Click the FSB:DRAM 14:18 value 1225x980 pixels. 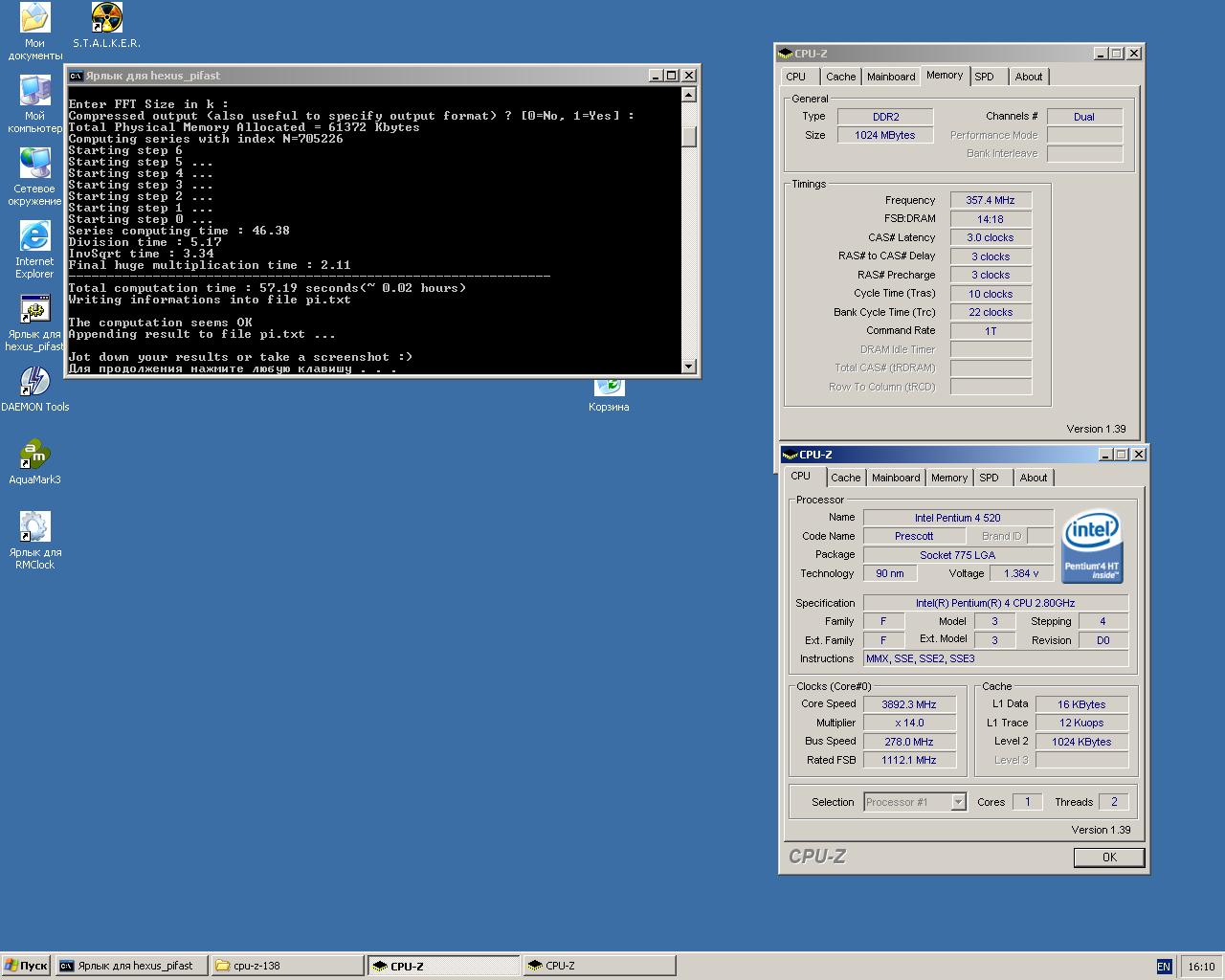pyautogui.click(x=991, y=219)
